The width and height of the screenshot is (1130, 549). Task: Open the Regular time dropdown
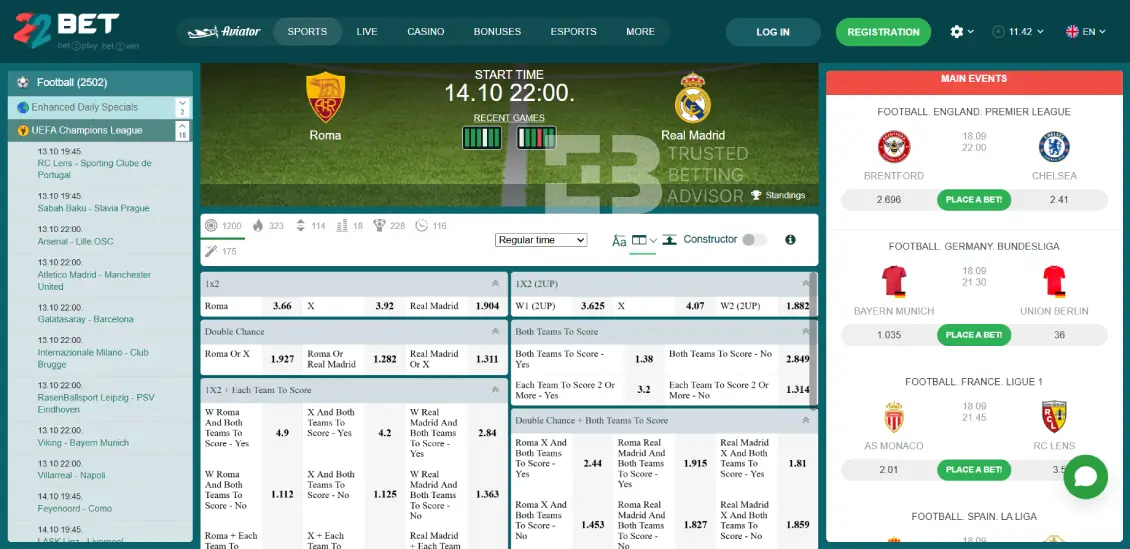(x=541, y=240)
